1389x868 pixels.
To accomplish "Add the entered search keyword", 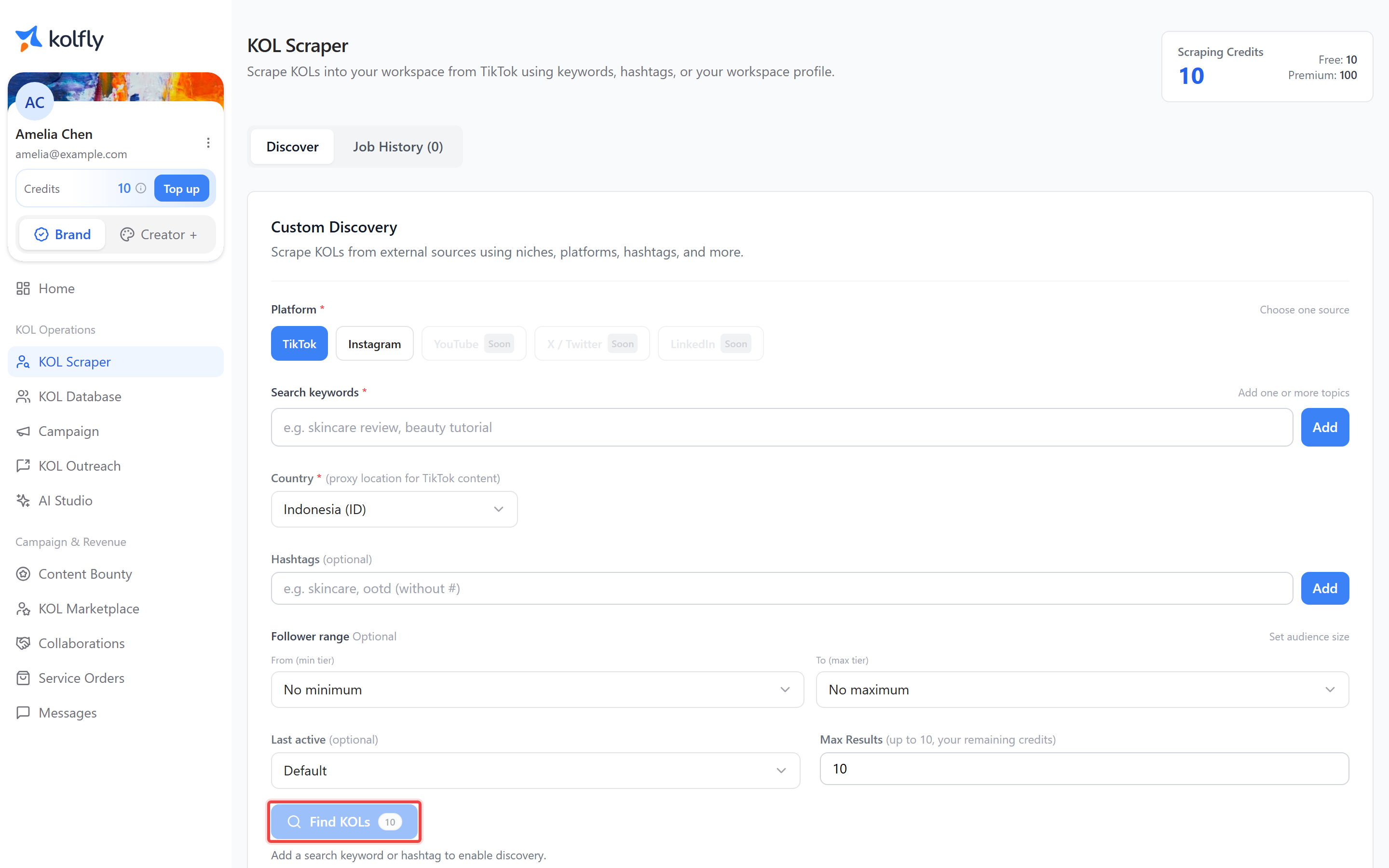I will click(1325, 427).
